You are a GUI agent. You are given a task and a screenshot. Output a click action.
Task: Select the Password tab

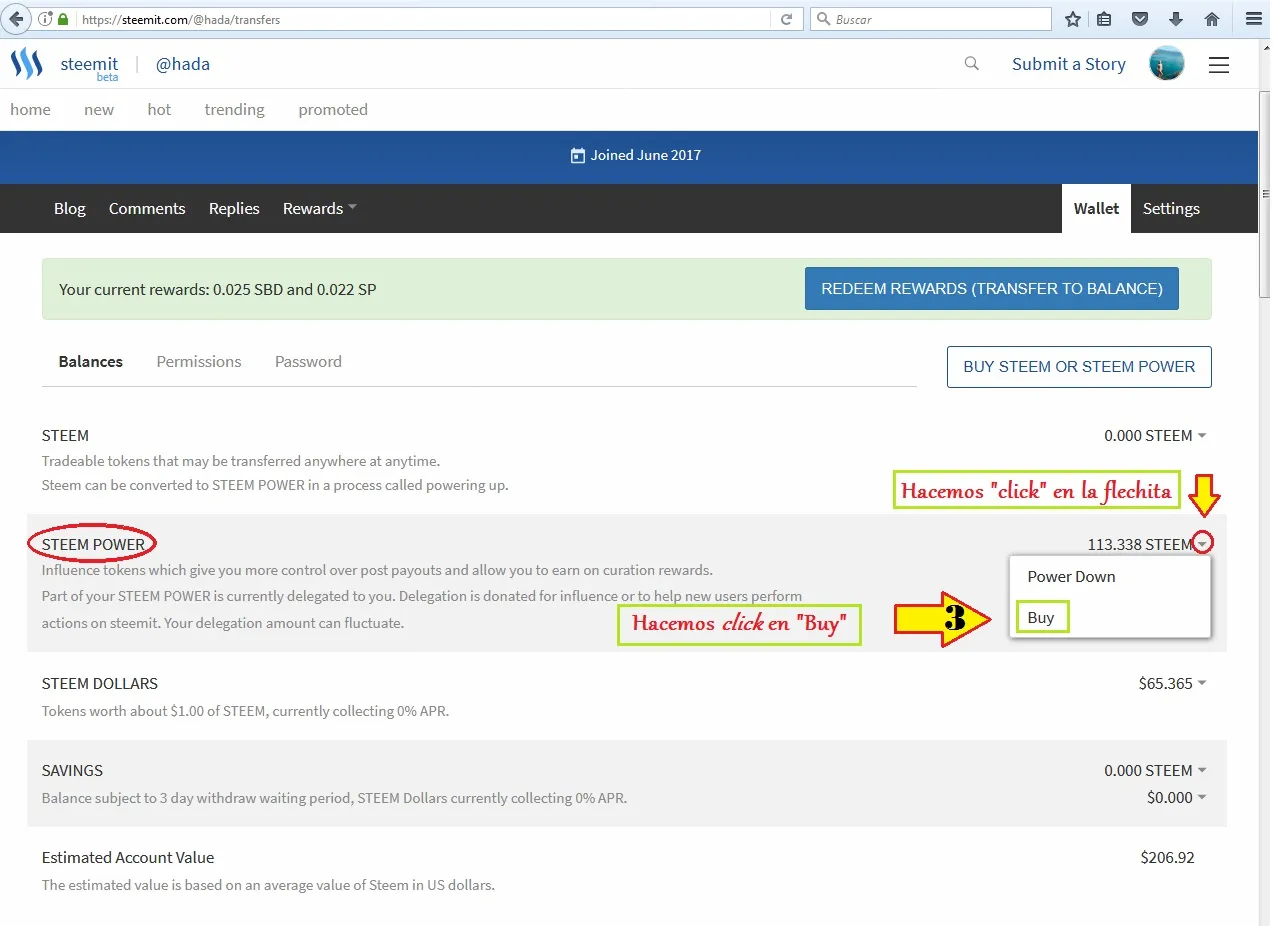[x=308, y=362]
